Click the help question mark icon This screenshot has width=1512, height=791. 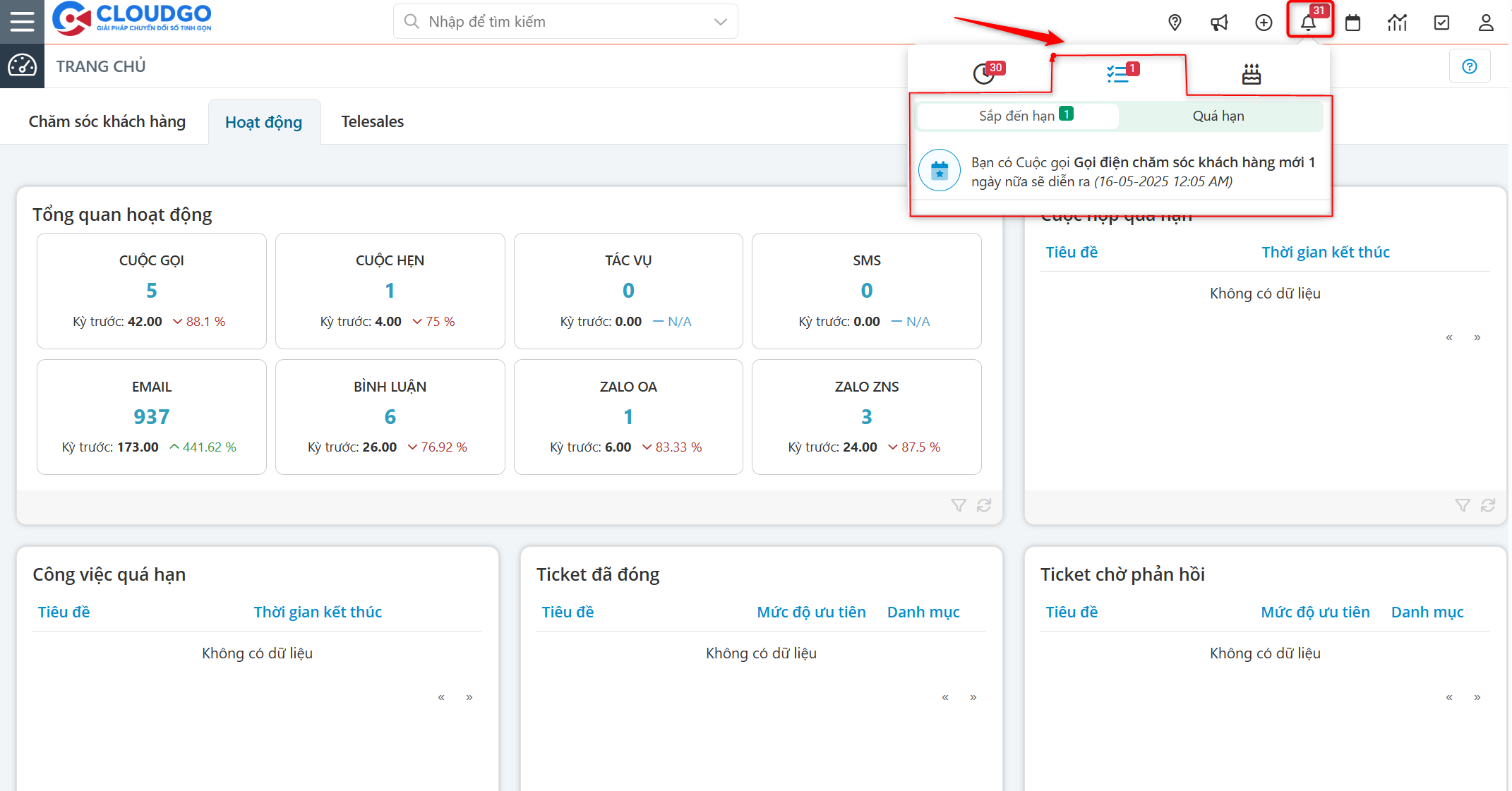click(1470, 66)
